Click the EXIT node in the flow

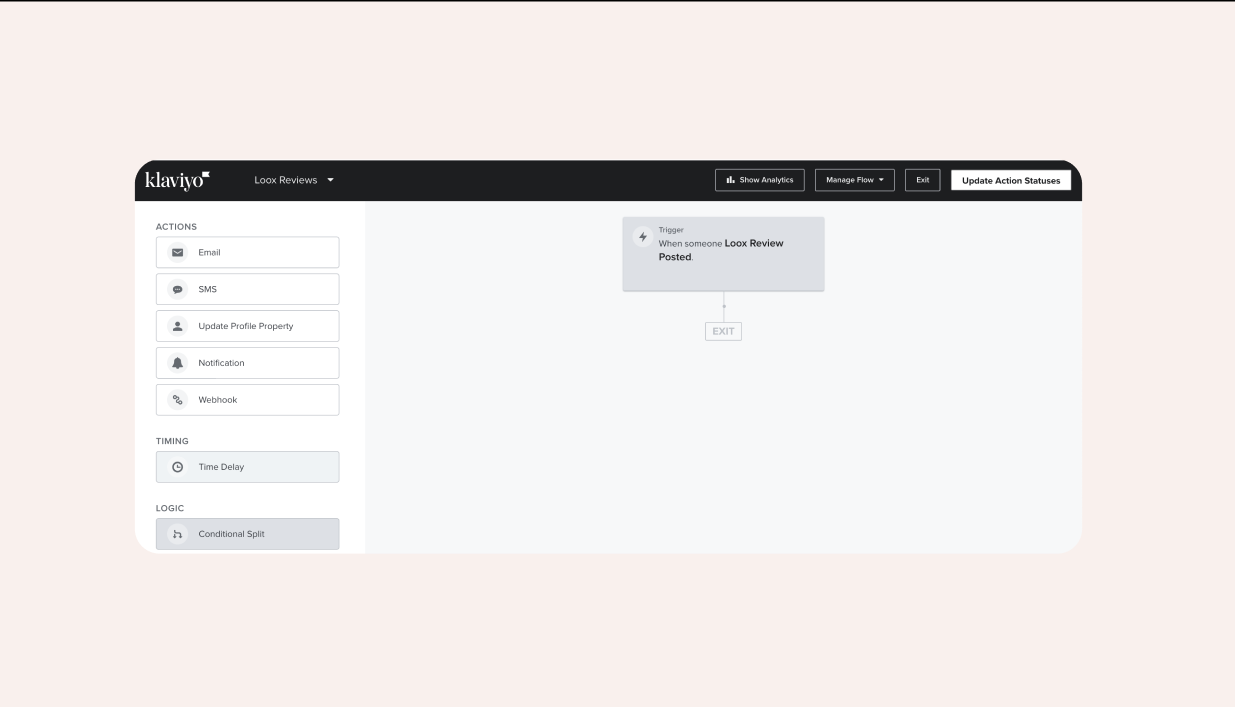pos(723,331)
